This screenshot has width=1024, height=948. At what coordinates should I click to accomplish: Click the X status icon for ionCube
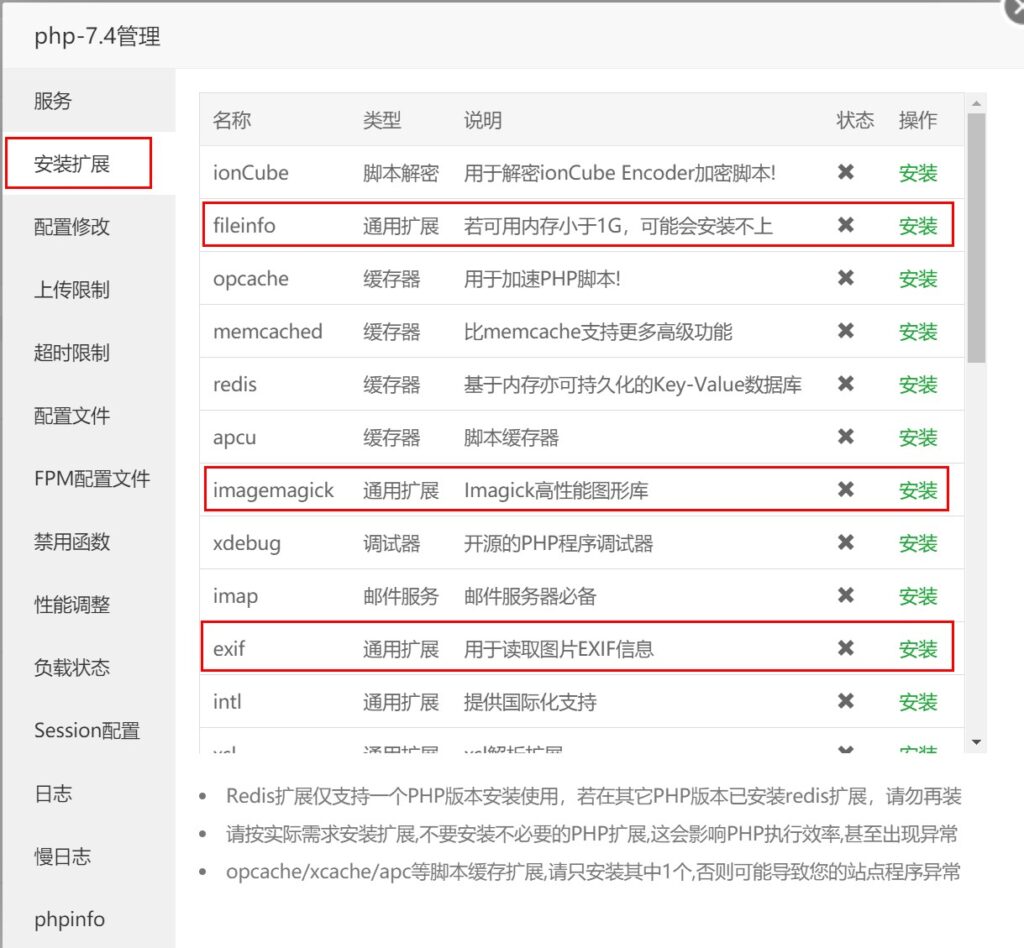[x=846, y=173]
